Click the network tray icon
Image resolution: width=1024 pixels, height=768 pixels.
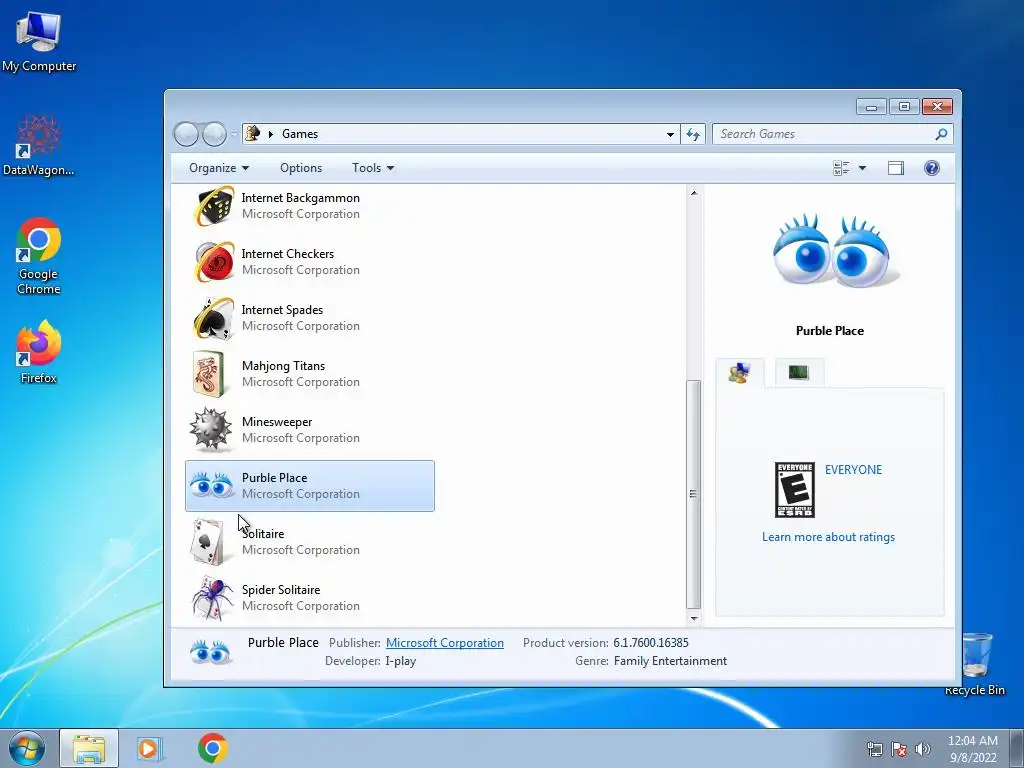click(874, 749)
